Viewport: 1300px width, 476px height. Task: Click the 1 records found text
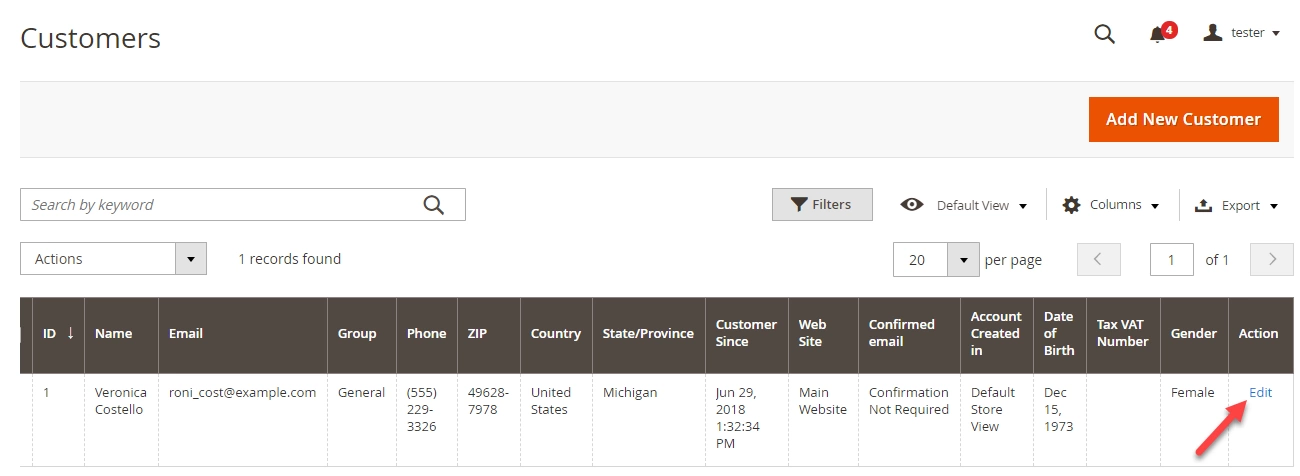tap(290, 259)
